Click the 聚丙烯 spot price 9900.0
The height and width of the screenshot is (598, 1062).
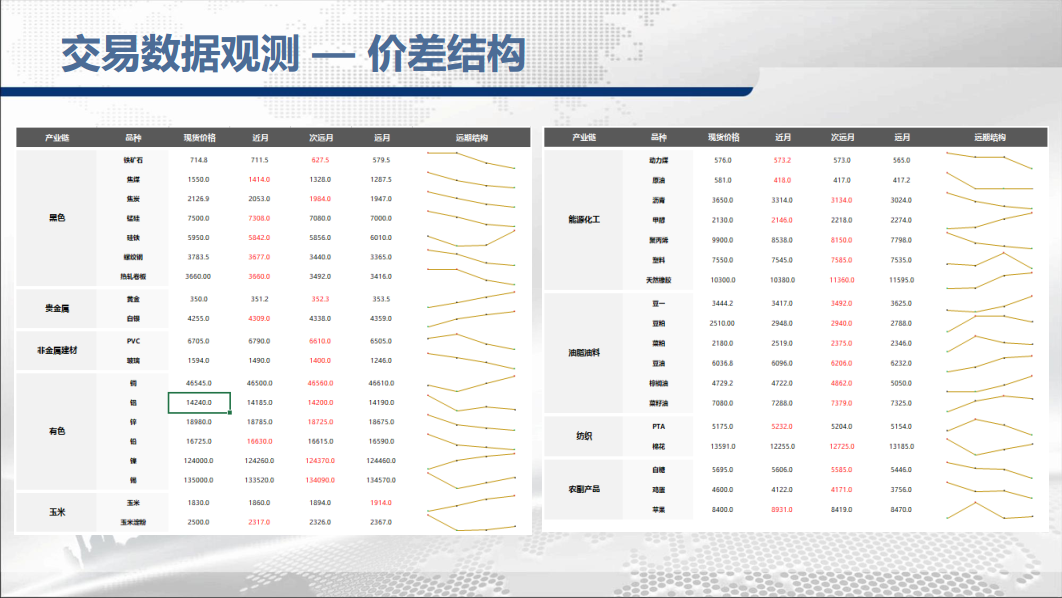click(723, 240)
